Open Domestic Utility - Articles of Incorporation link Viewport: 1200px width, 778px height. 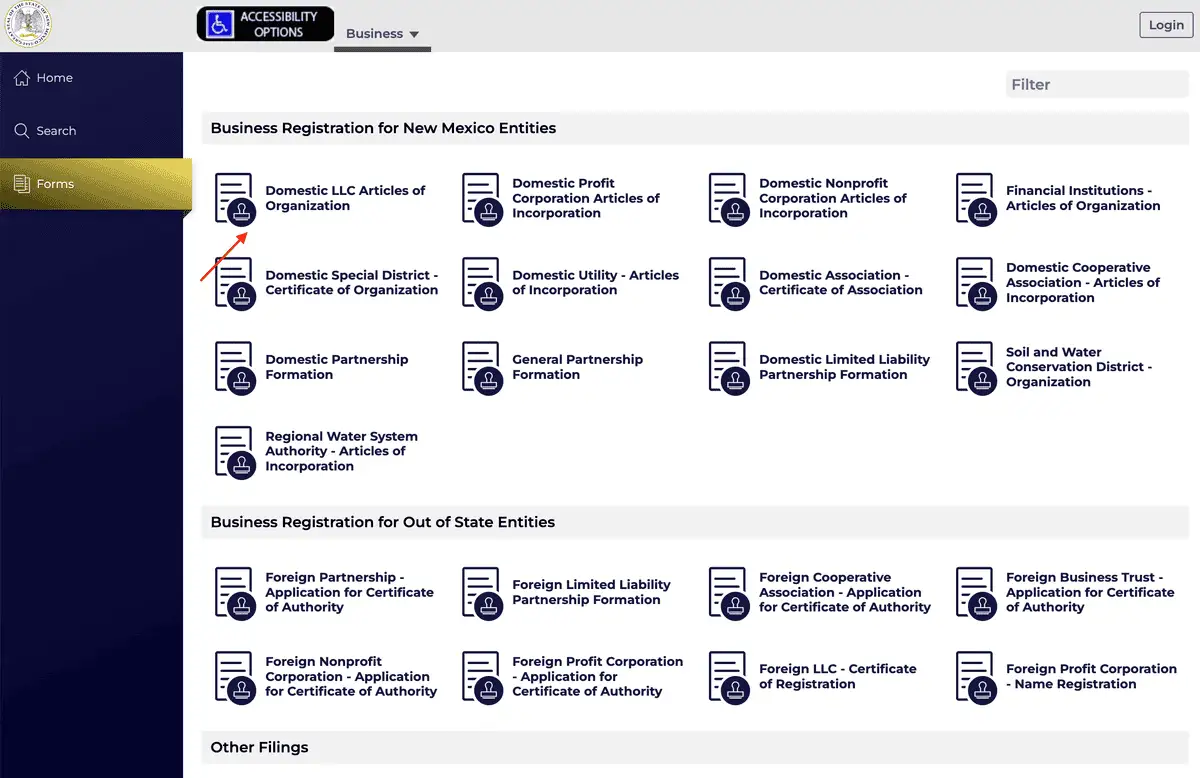[595, 283]
